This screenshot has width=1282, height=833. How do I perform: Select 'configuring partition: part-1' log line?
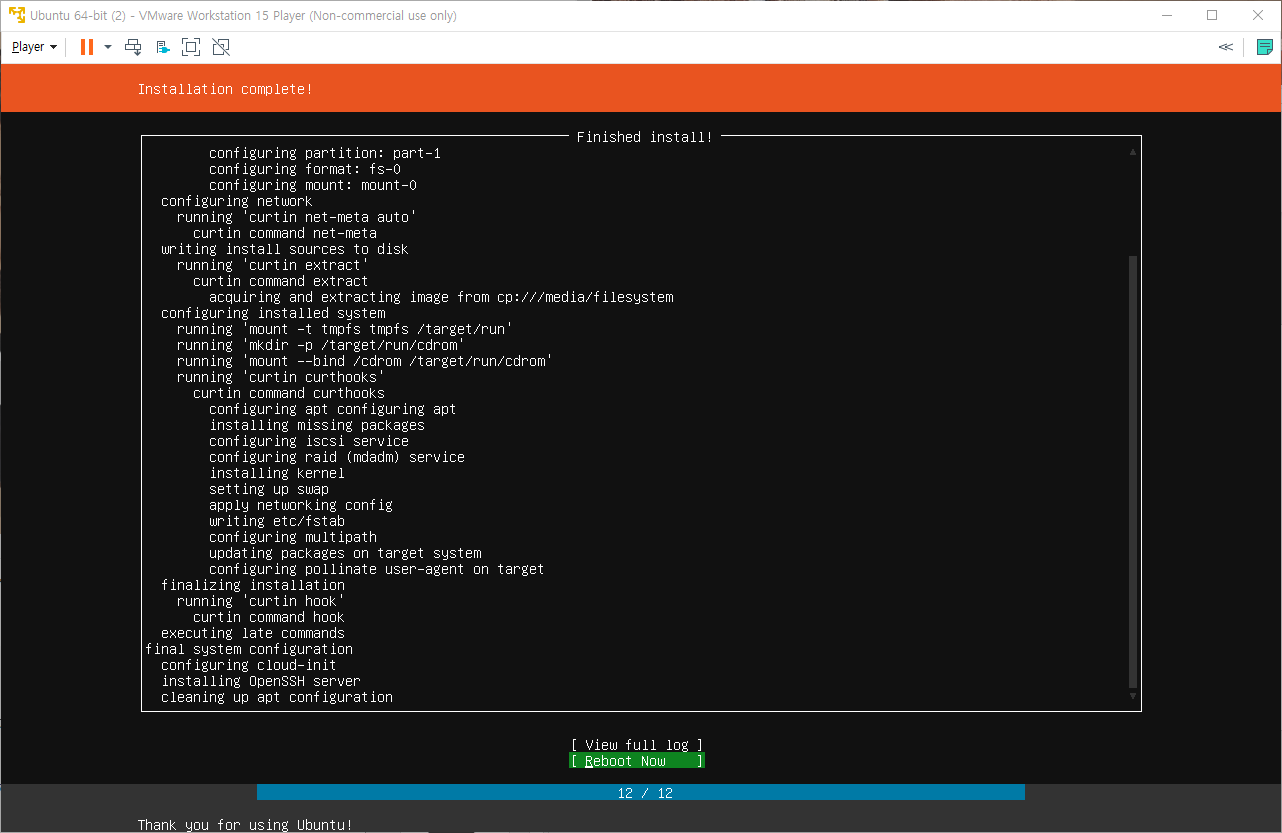pyautogui.click(x=325, y=153)
